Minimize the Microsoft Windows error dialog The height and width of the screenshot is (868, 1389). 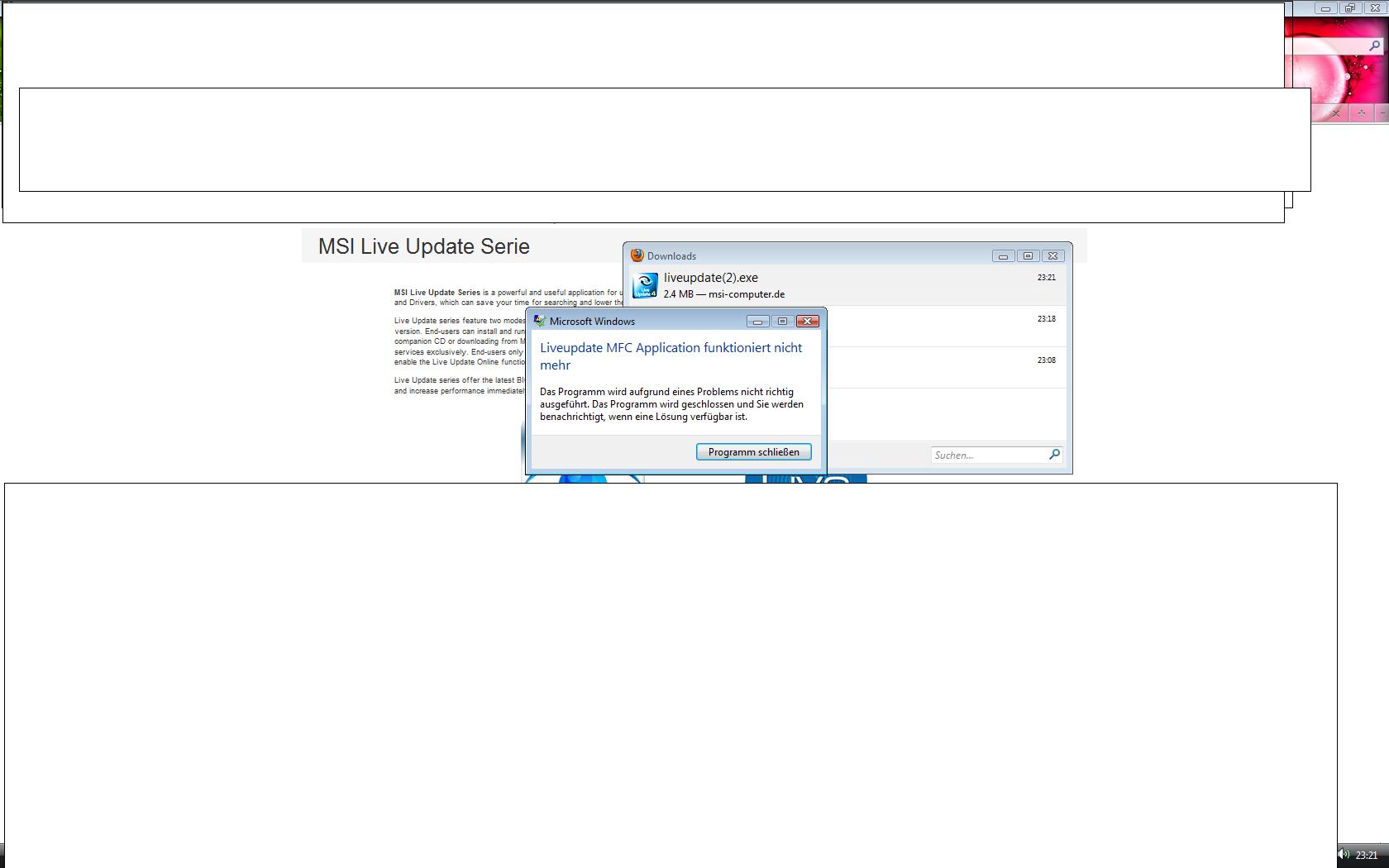(757, 322)
